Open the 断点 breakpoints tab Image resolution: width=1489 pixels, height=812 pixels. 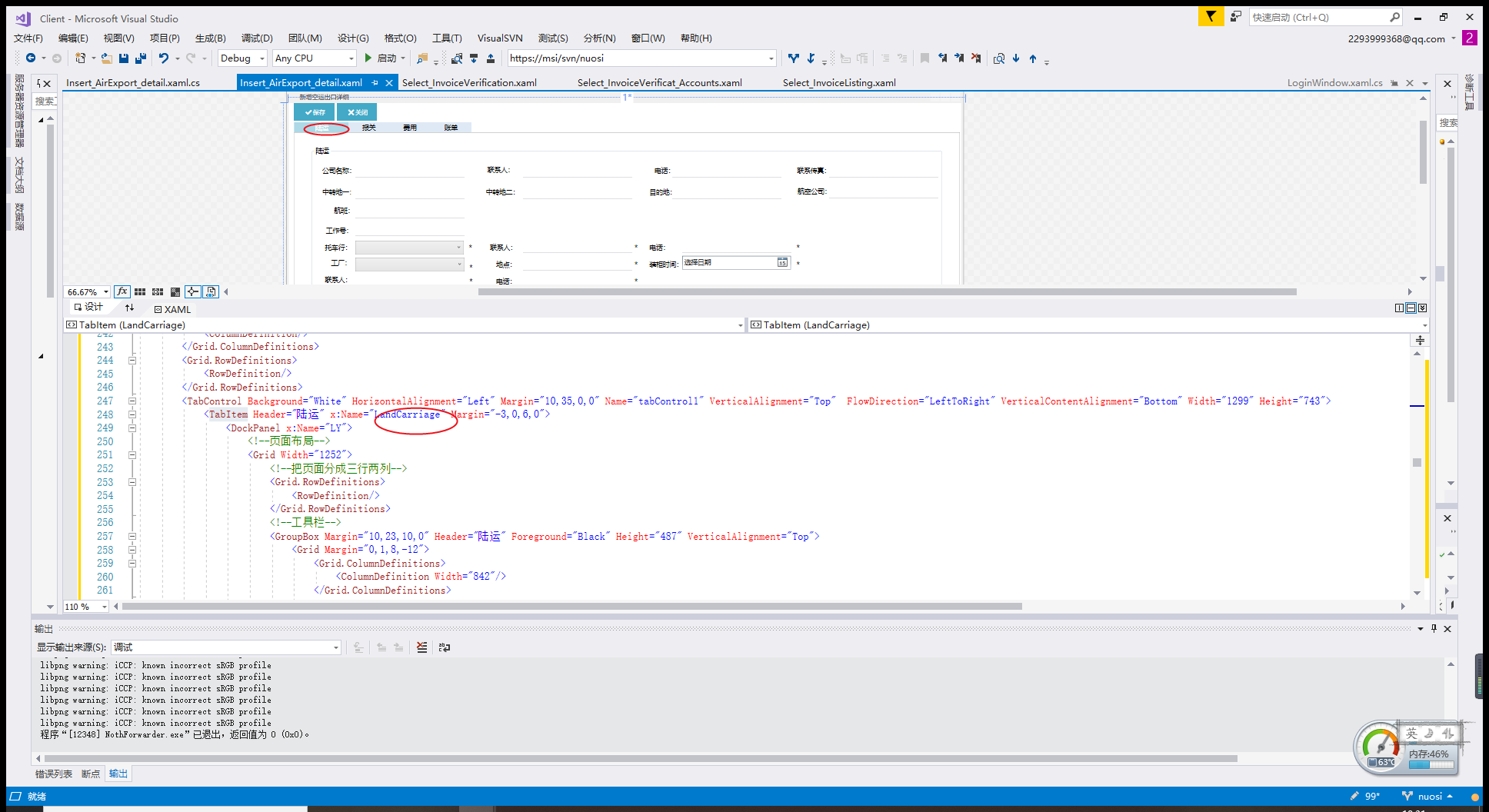coord(91,774)
